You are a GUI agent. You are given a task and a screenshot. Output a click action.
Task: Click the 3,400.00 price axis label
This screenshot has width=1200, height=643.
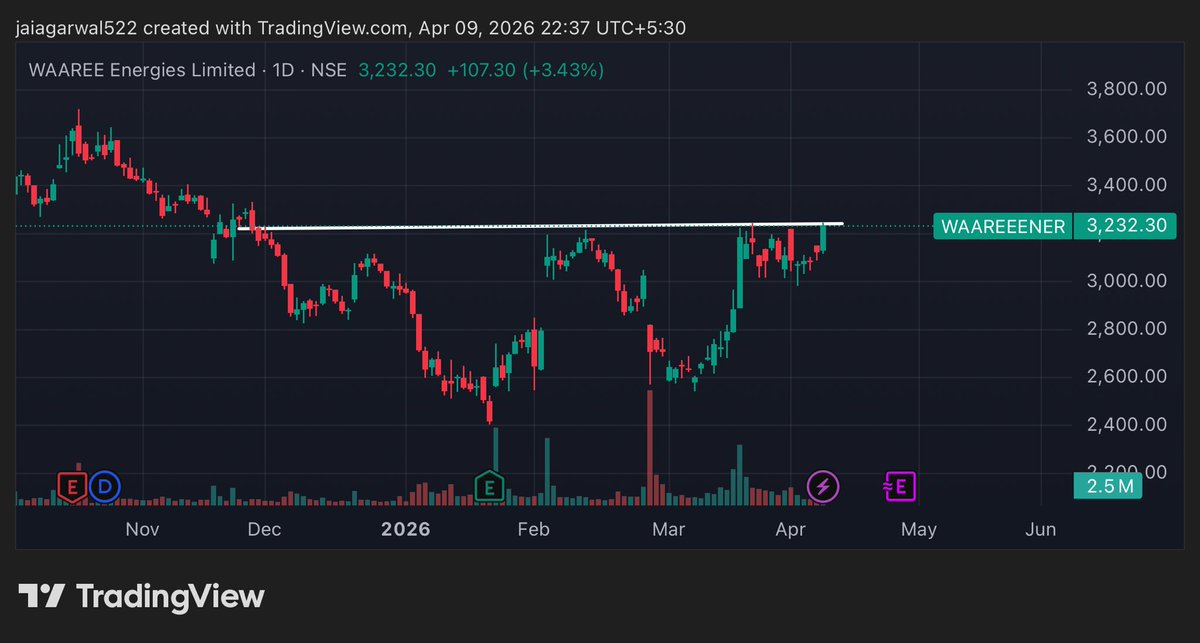click(1127, 185)
